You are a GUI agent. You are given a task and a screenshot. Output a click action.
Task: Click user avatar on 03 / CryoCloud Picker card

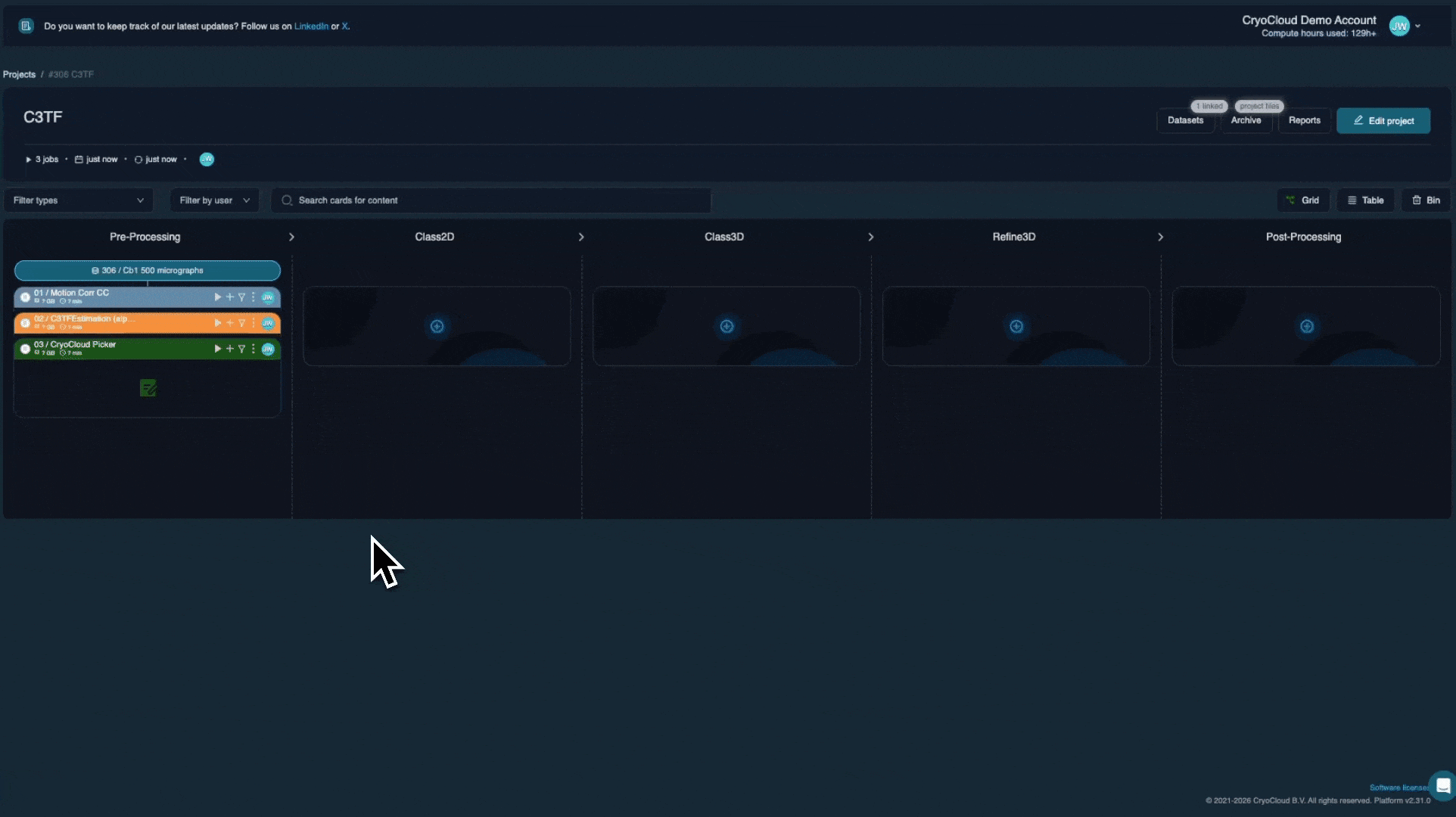[x=268, y=349]
